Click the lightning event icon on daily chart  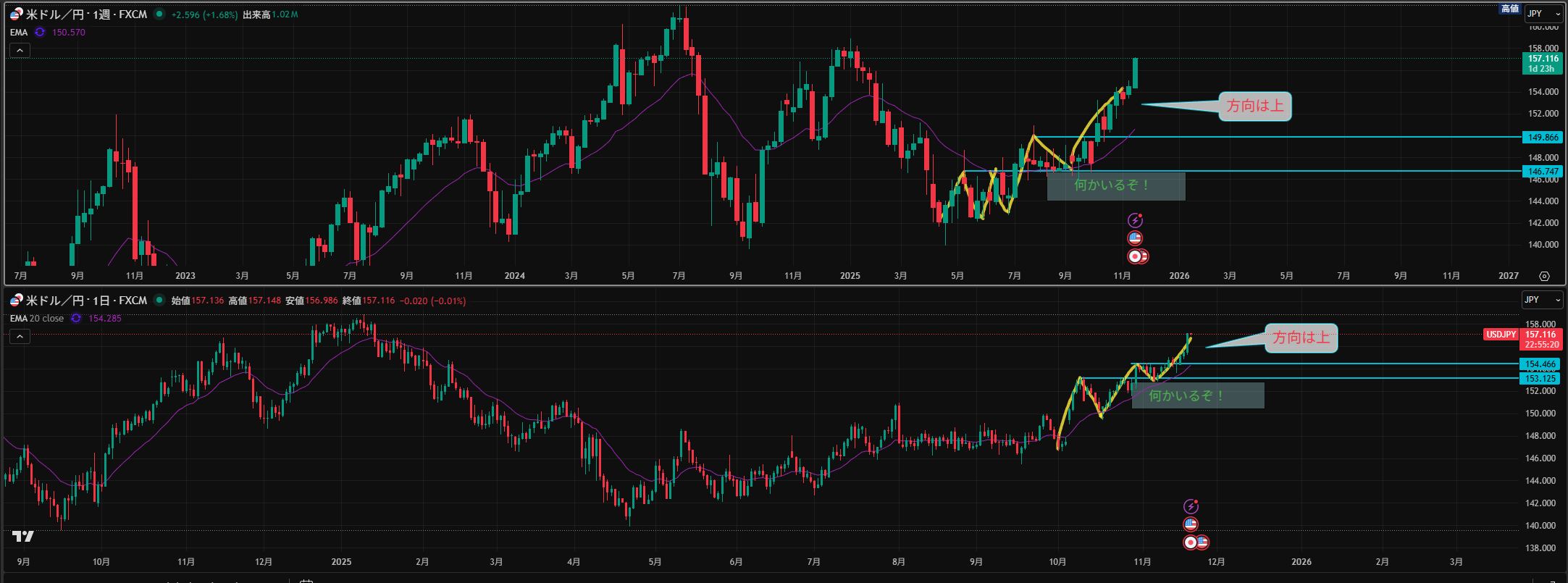[1191, 506]
